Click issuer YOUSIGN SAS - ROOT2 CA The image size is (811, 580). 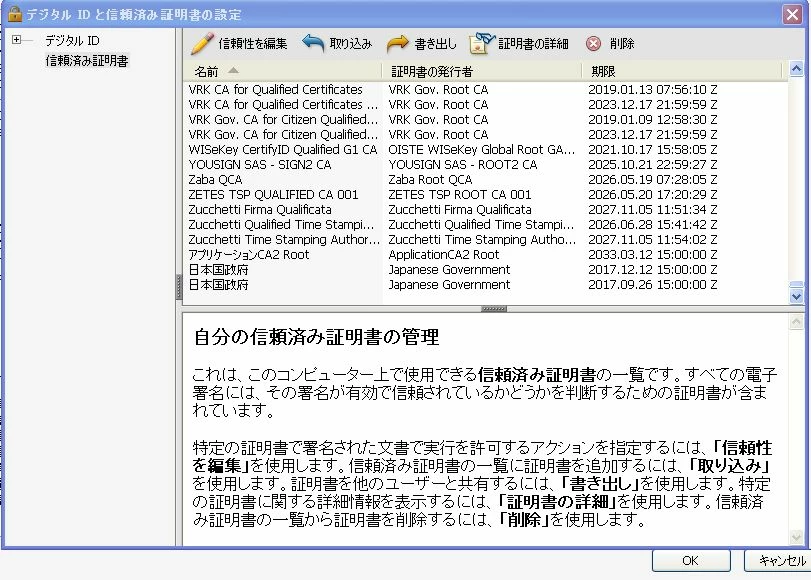(463, 165)
